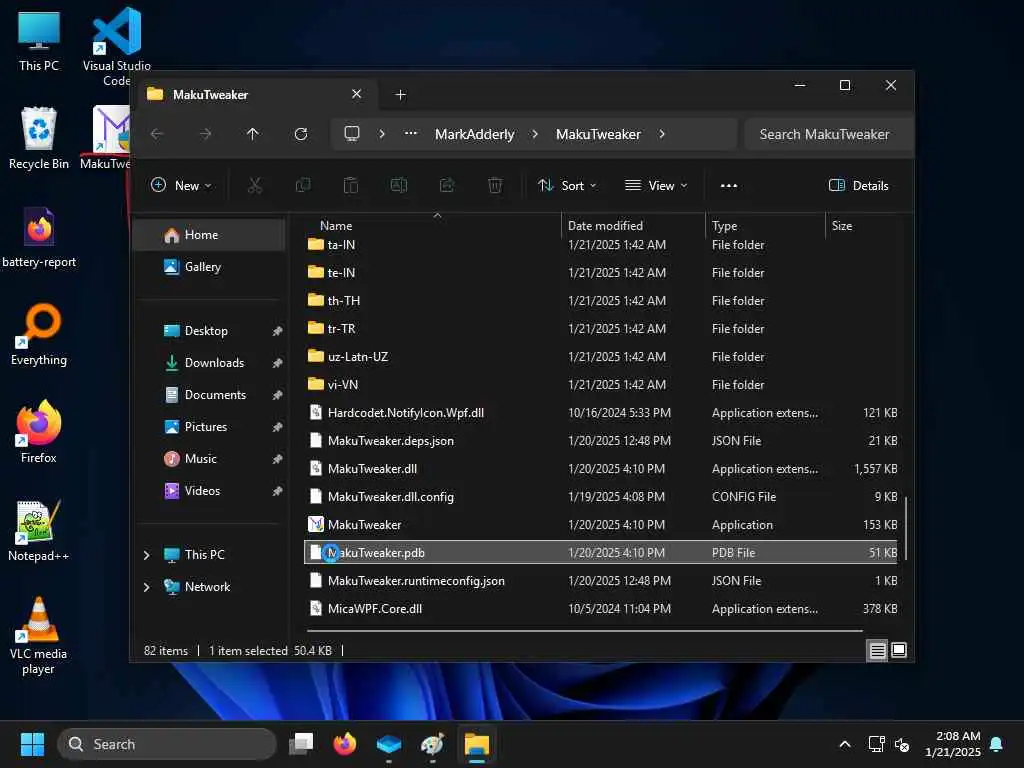Select the uz-Latn-UZ folder
Image resolution: width=1024 pixels, height=768 pixels.
tap(601, 357)
